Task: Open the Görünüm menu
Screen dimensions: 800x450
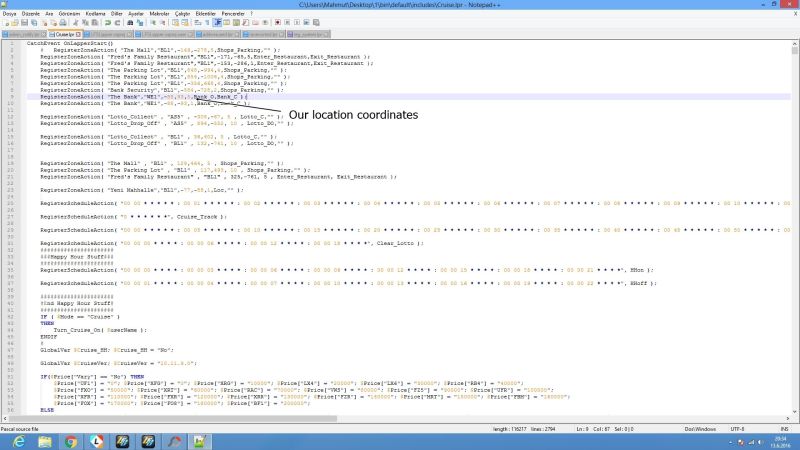Action: [x=69, y=14]
